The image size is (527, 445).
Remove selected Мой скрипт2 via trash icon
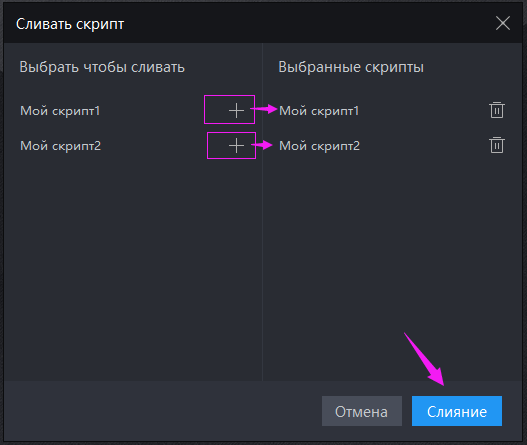[497, 145]
